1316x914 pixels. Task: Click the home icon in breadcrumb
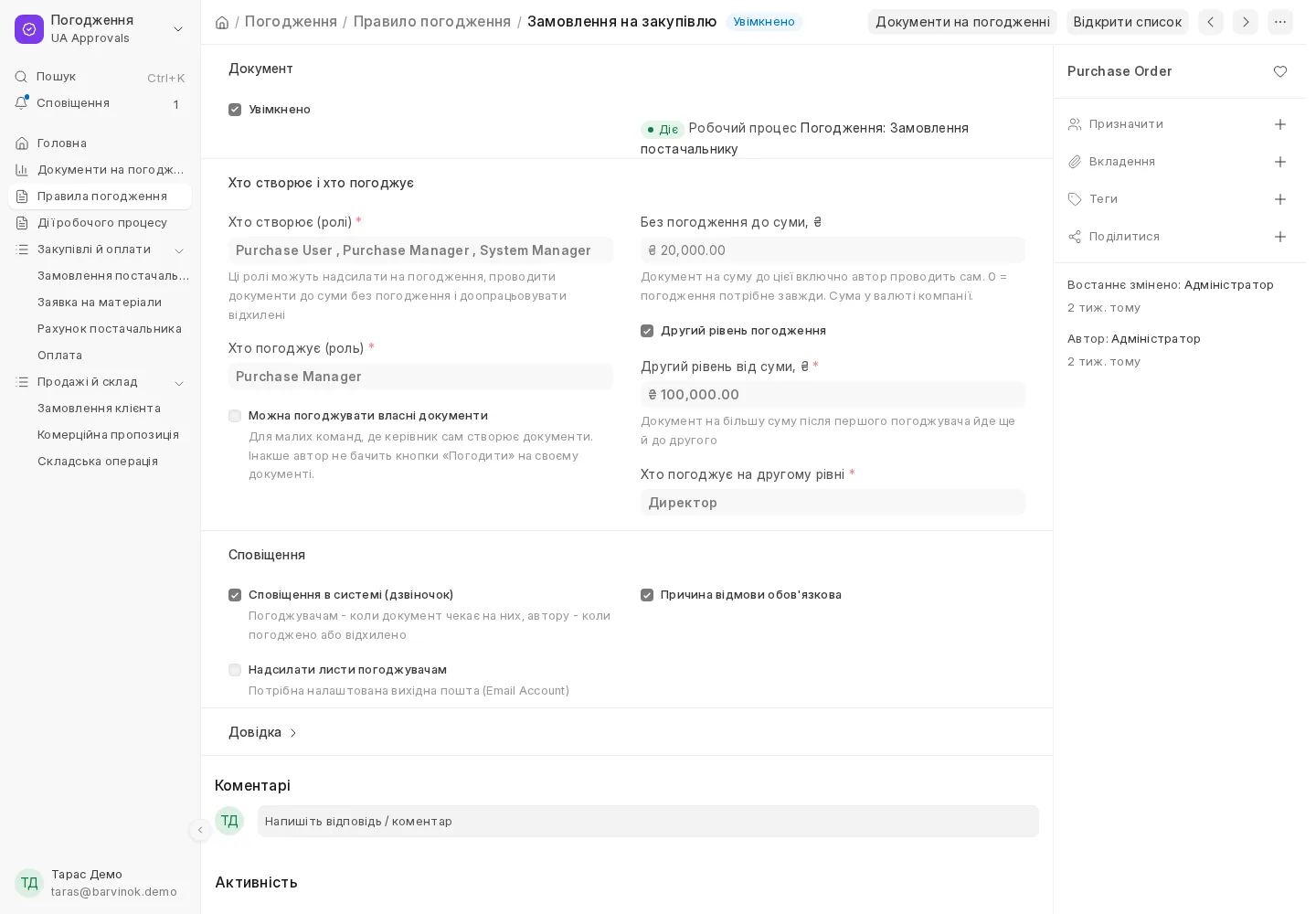coord(222,22)
